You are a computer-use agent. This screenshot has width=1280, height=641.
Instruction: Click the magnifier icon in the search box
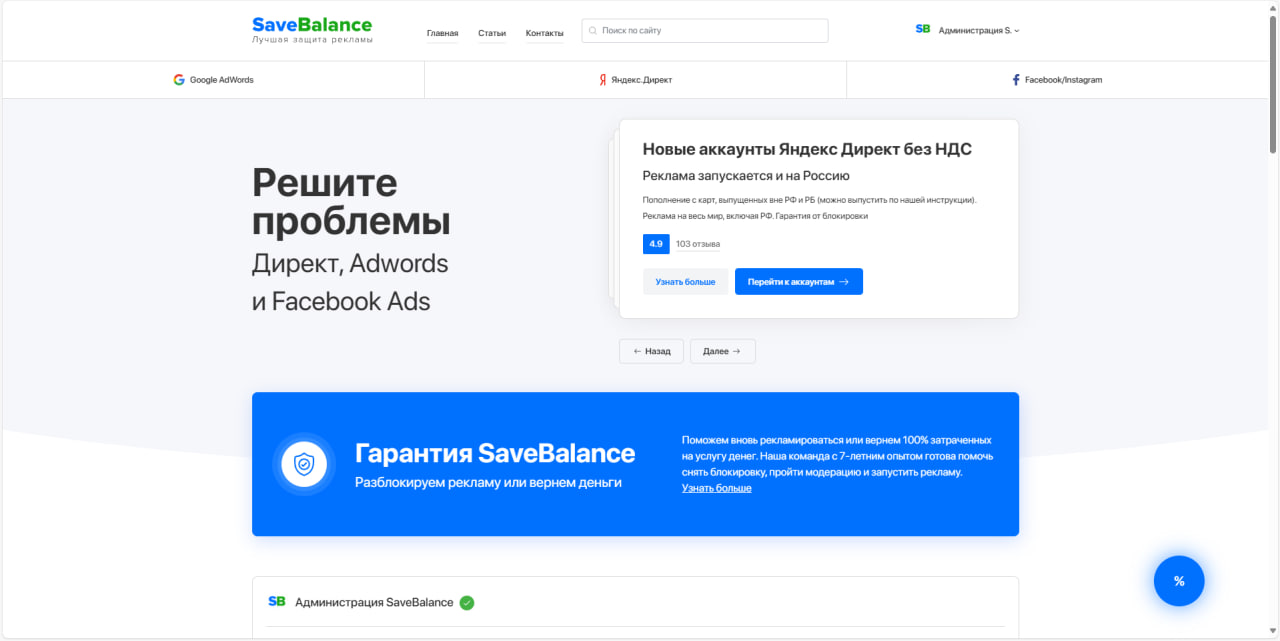click(x=594, y=31)
